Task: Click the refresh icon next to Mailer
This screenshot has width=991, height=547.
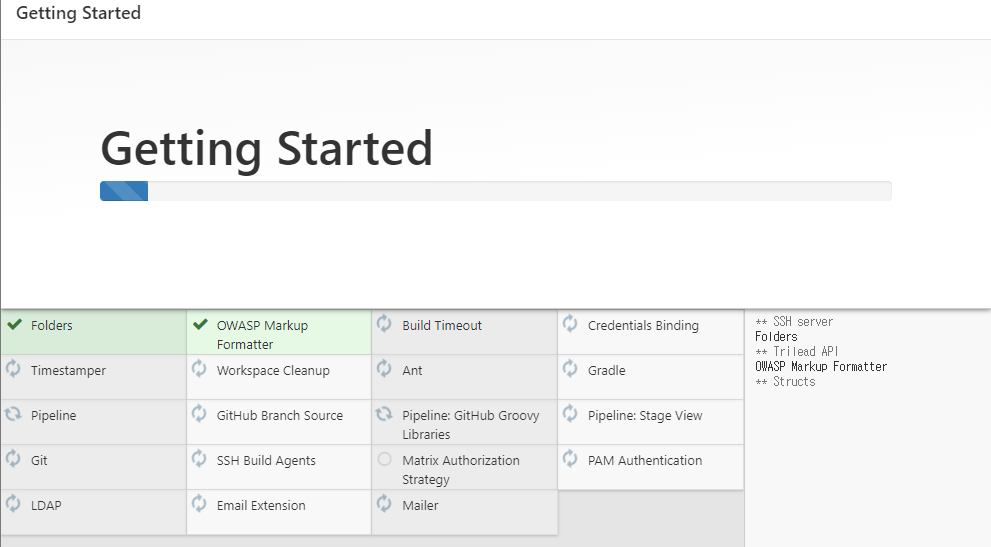Action: coord(384,504)
